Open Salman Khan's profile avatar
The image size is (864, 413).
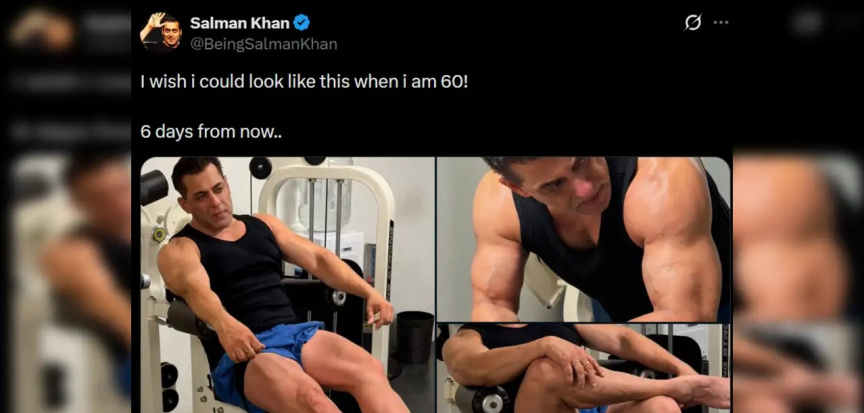(x=160, y=32)
